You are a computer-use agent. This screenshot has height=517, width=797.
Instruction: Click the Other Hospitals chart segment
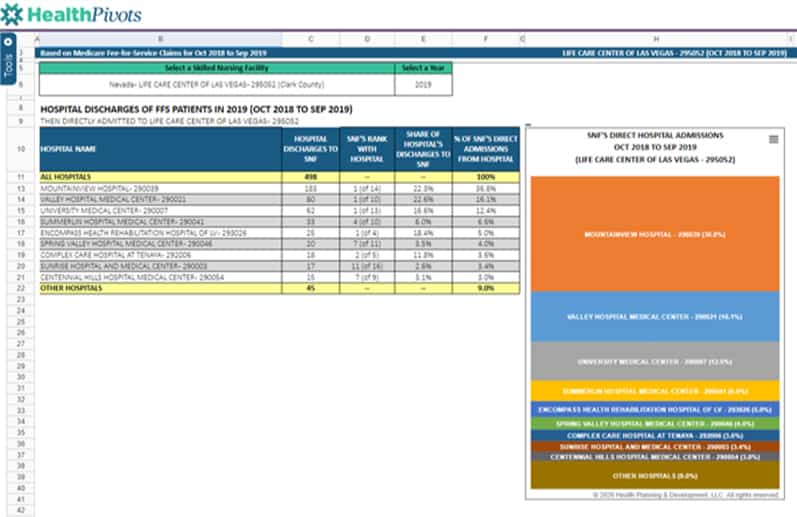coord(655,475)
